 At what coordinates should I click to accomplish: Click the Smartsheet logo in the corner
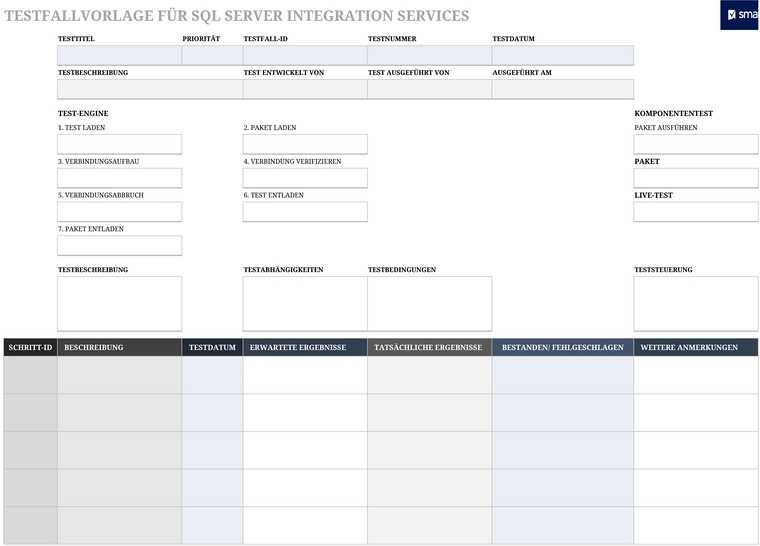click(740, 15)
